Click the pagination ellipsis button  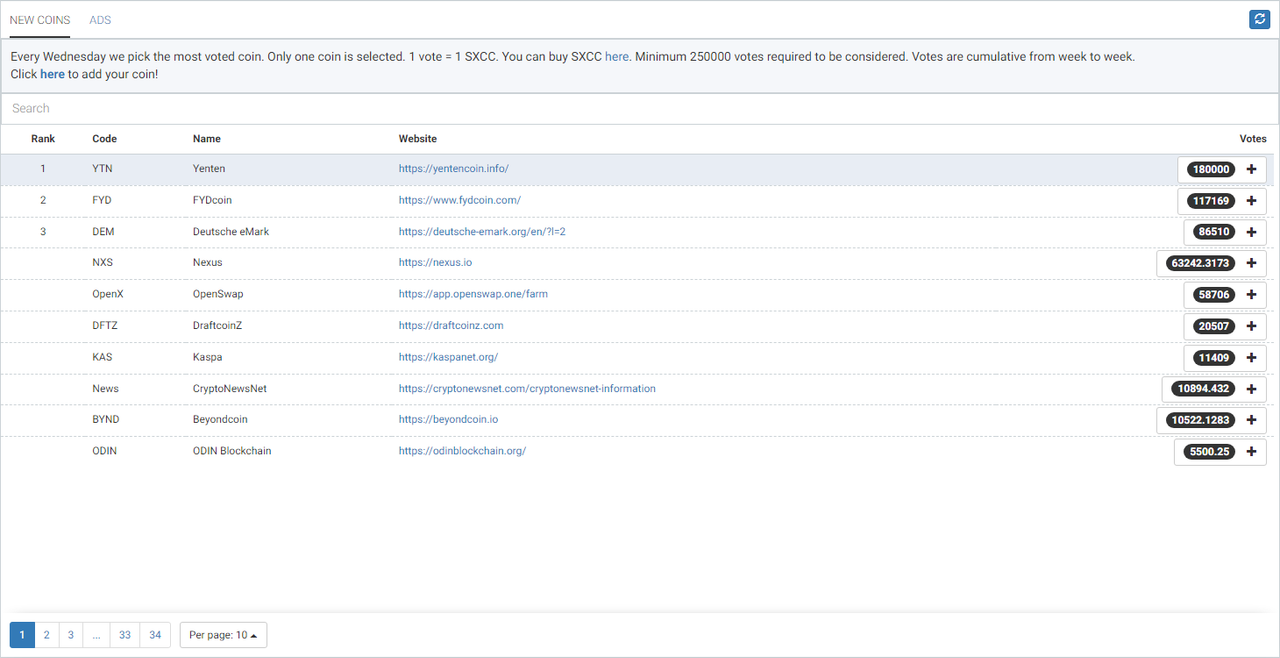(x=97, y=635)
